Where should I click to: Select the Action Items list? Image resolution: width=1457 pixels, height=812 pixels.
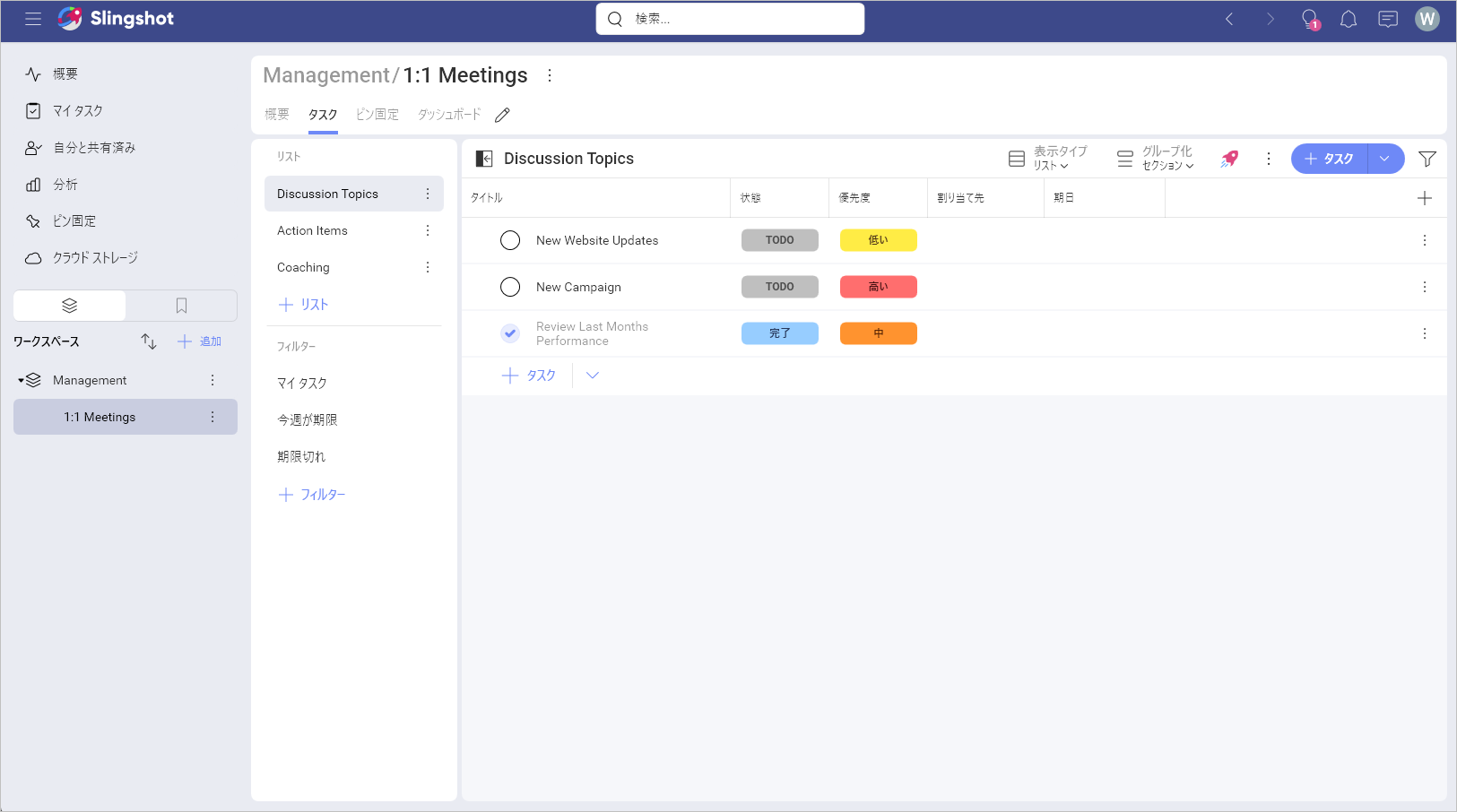(x=354, y=230)
